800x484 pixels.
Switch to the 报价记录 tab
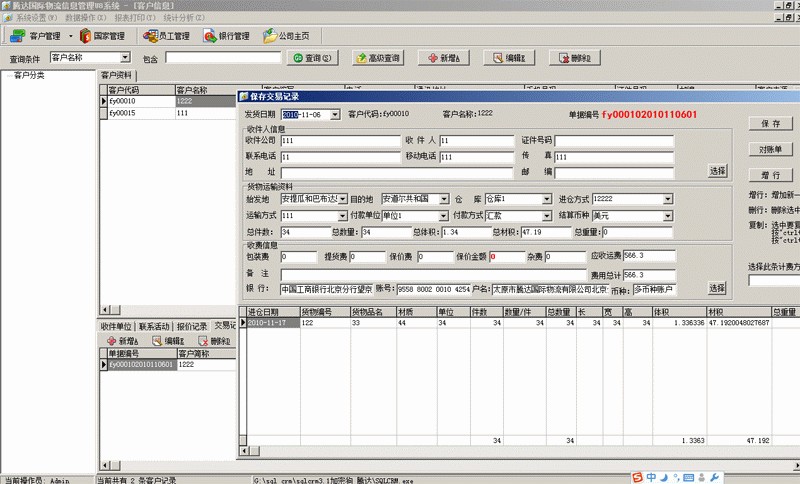click(193, 326)
